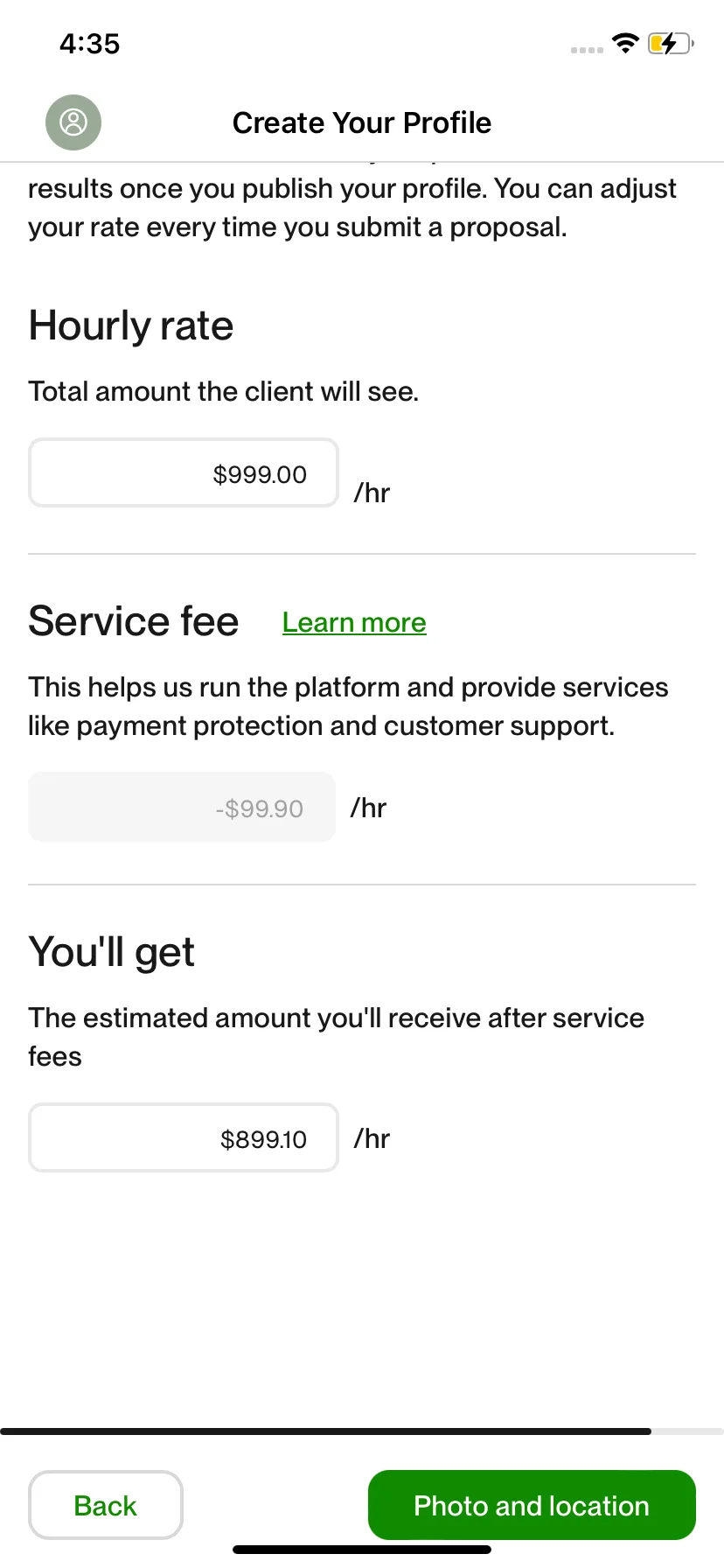
Task: Tap the 4:35 clock in status bar
Action: [89, 43]
